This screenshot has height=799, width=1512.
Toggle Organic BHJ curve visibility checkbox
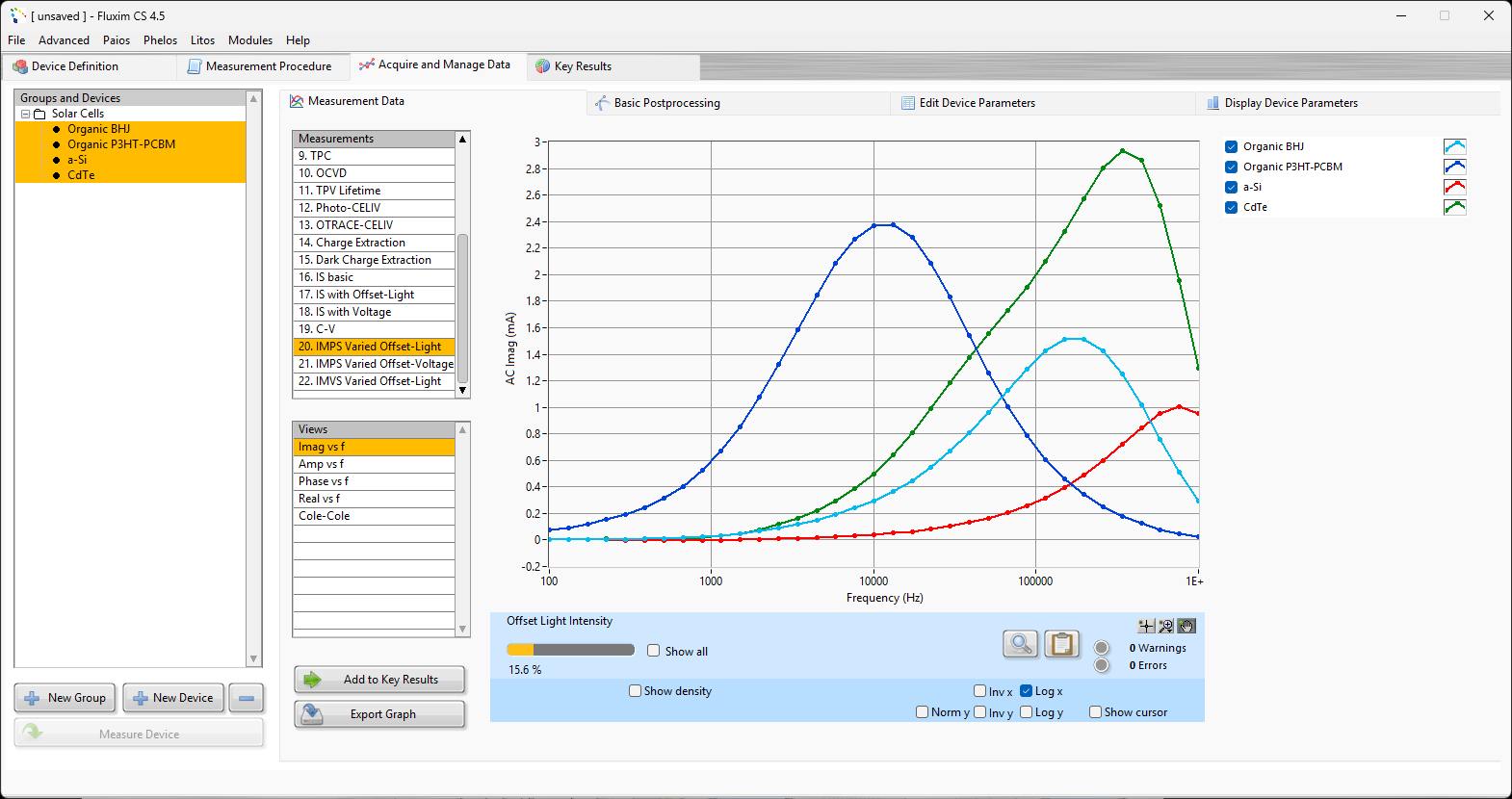click(1231, 146)
